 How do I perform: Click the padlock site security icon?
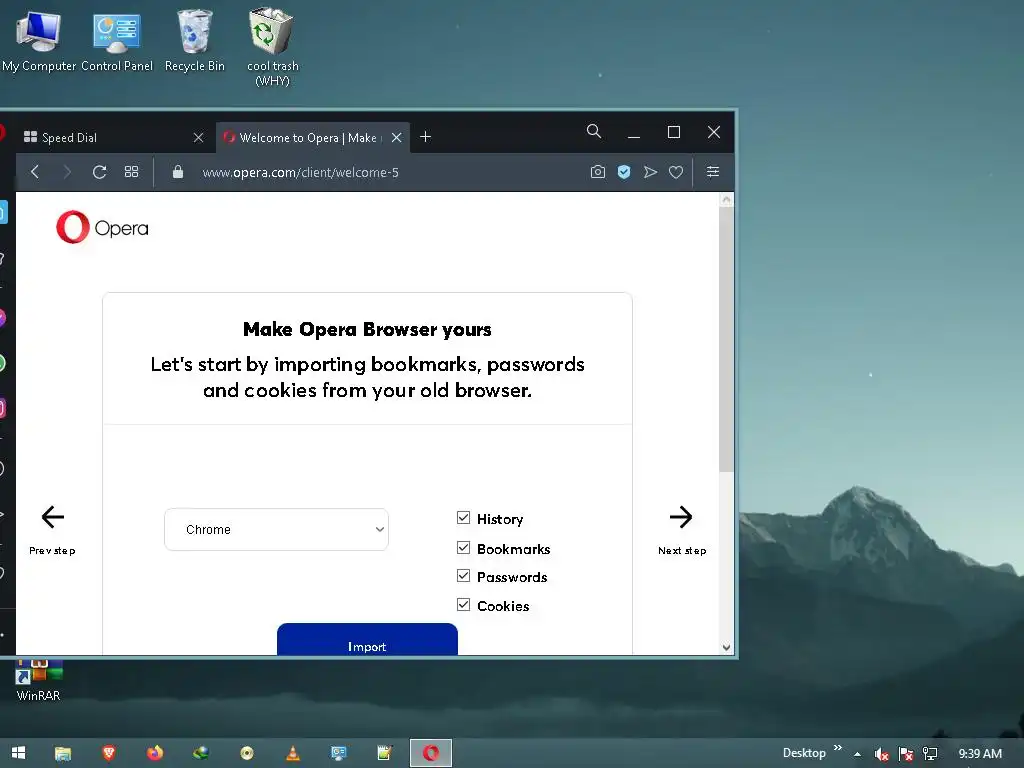(178, 172)
